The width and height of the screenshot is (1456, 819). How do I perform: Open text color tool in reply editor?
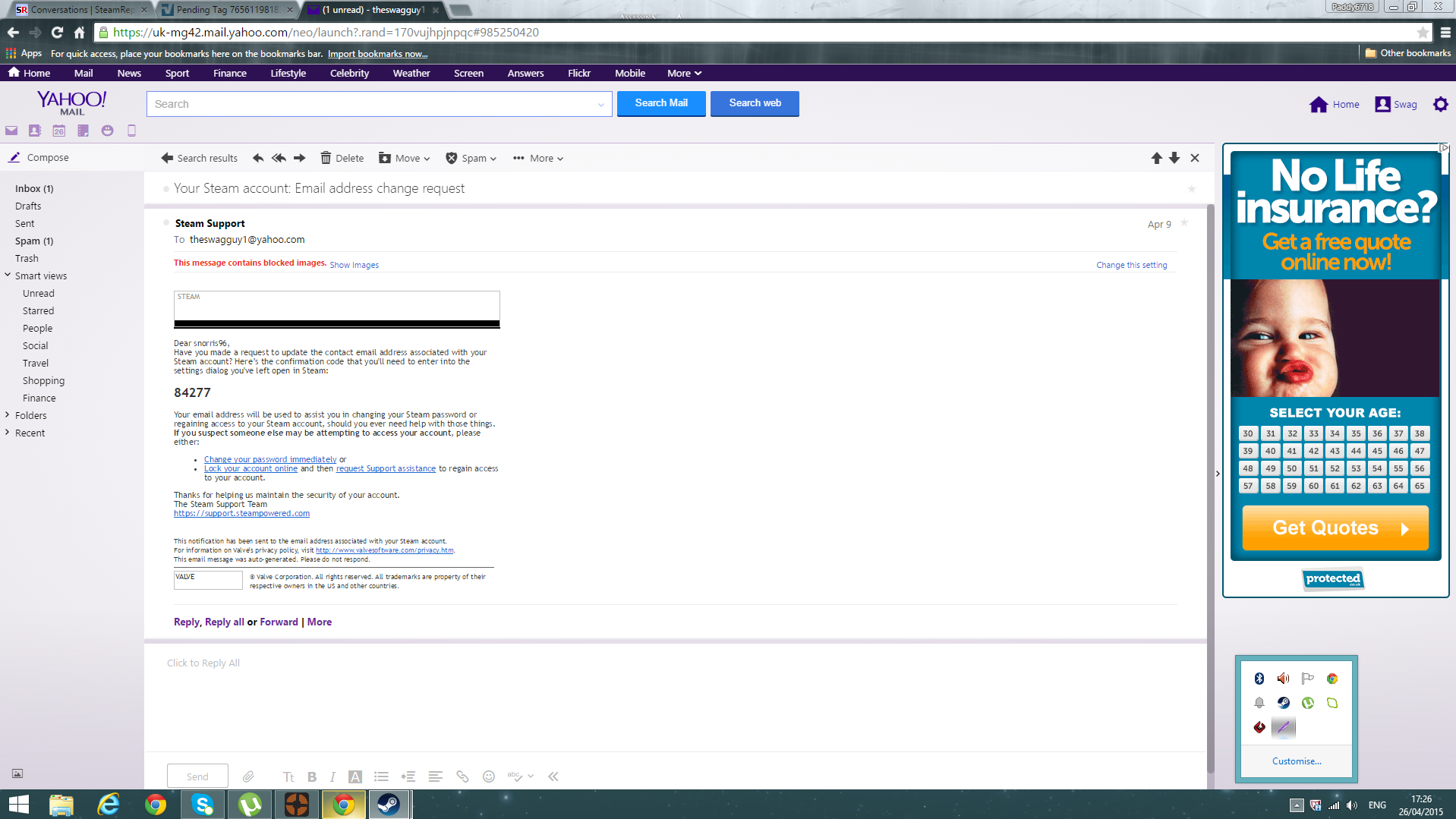point(355,776)
